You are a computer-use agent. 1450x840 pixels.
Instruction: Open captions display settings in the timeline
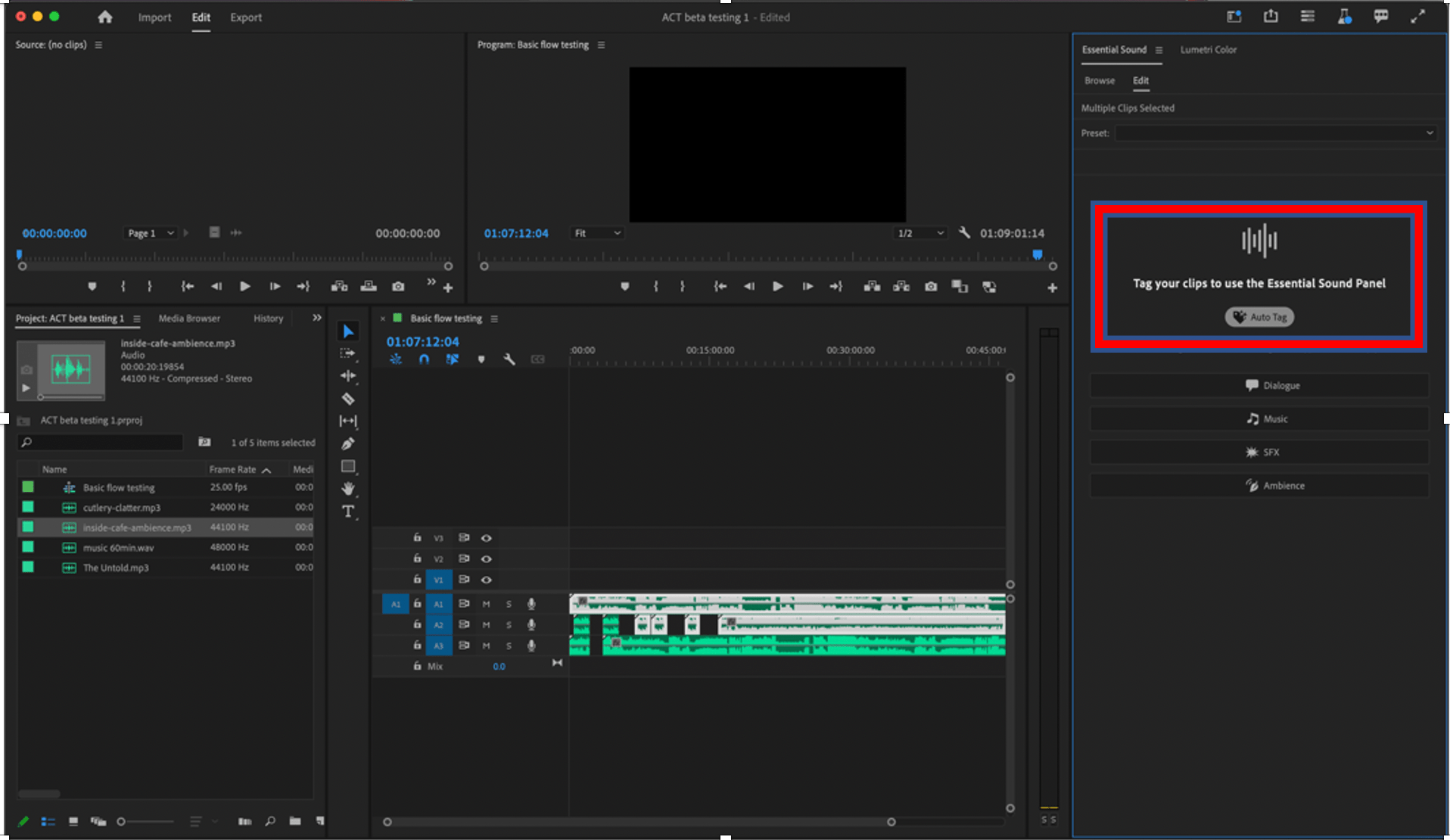click(x=538, y=359)
